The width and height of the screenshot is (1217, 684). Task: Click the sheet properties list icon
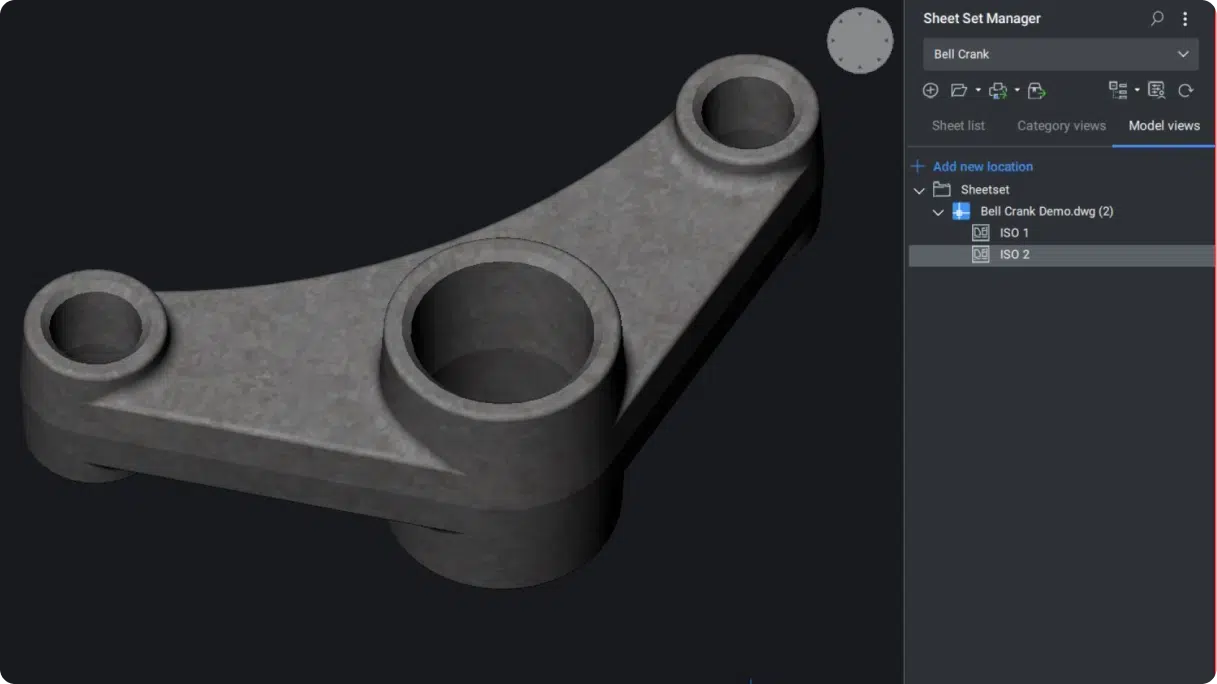point(1156,90)
